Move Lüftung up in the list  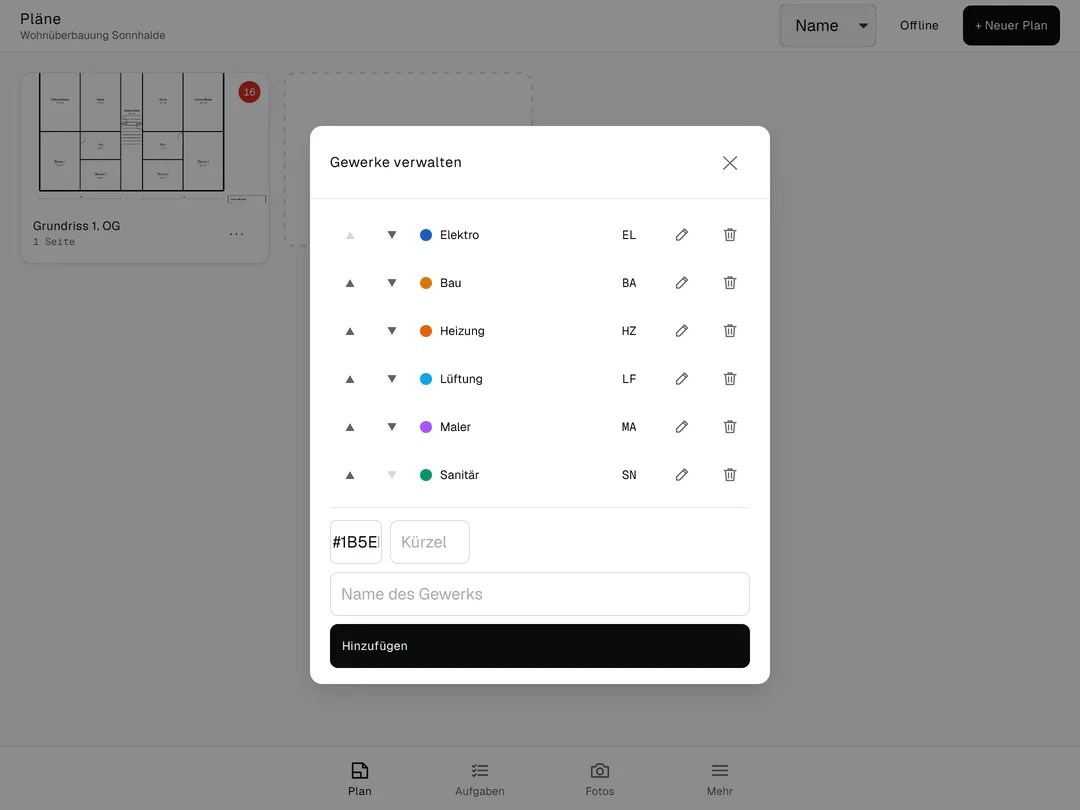(x=350, y=379)
